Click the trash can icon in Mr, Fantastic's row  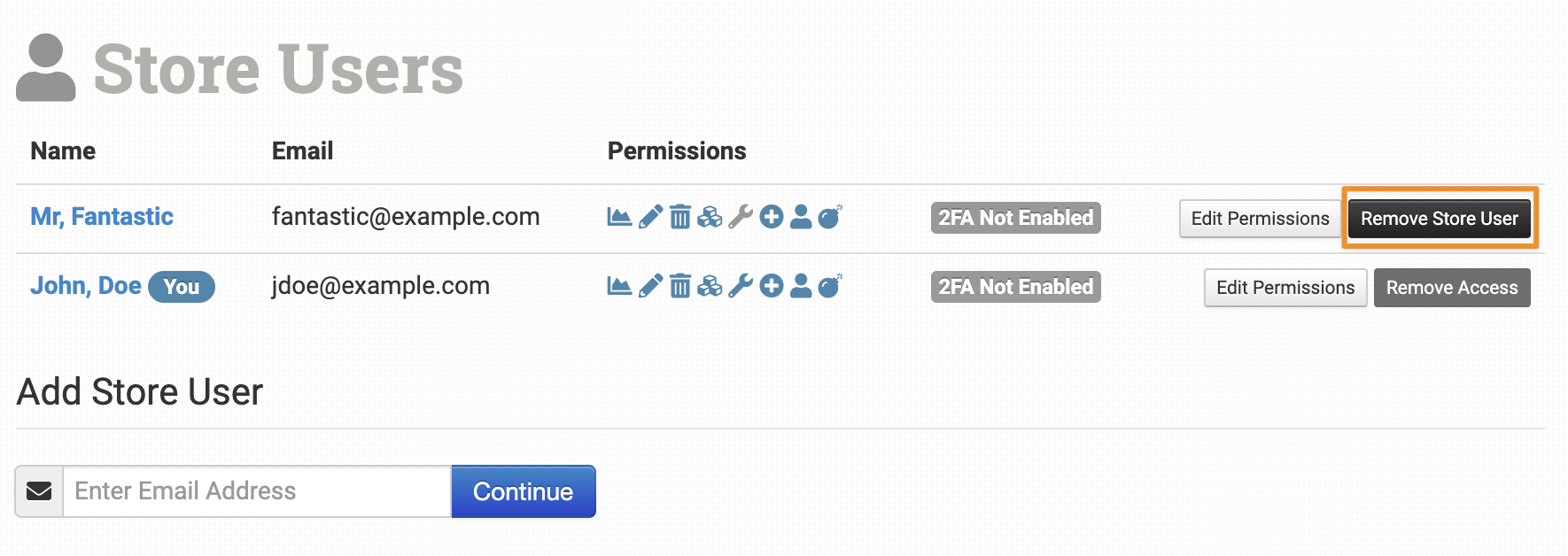(x=679, y=217)
